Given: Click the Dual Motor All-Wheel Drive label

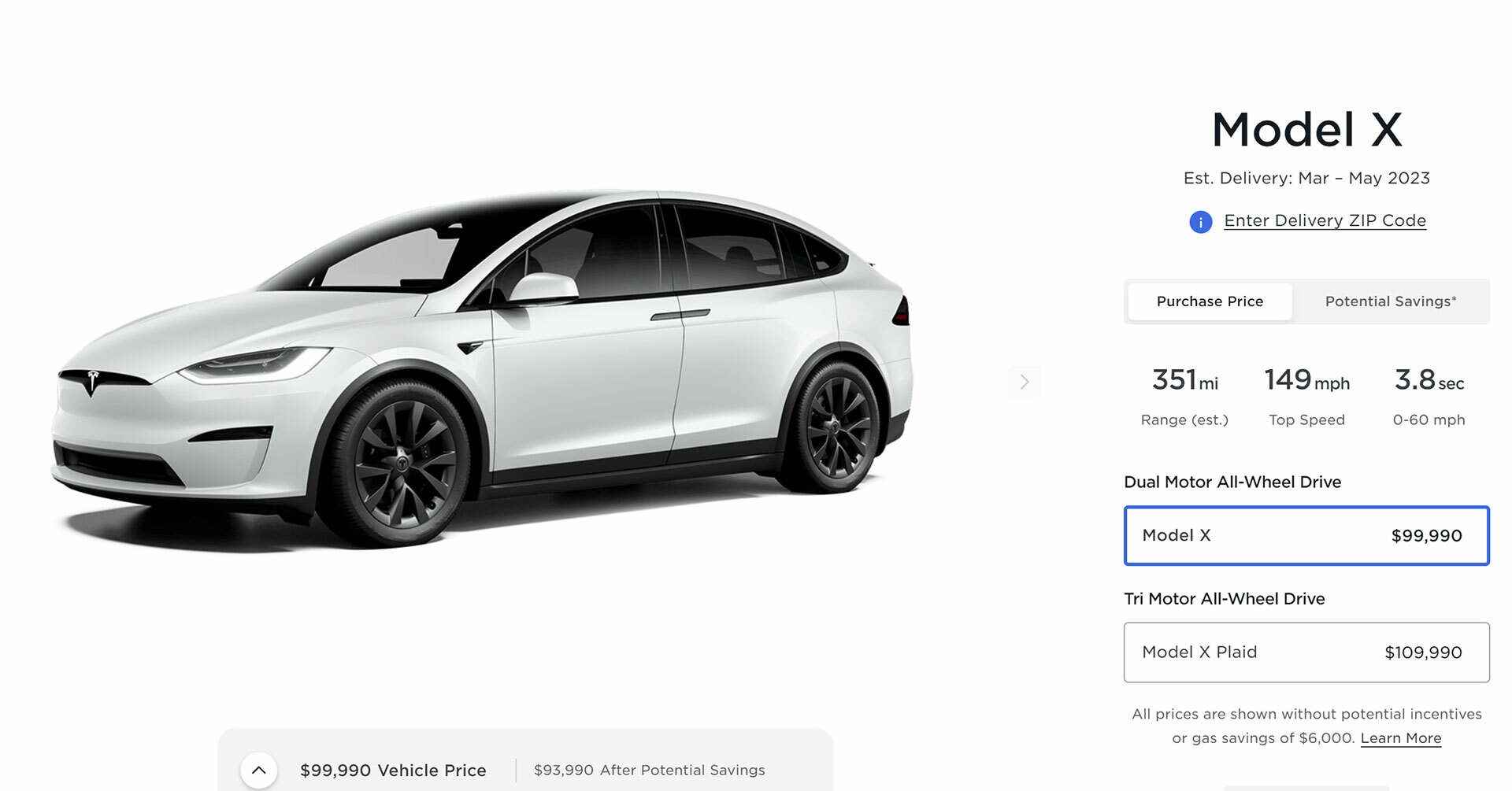Looking at the screenshot, I should (x=1232, y=482).
